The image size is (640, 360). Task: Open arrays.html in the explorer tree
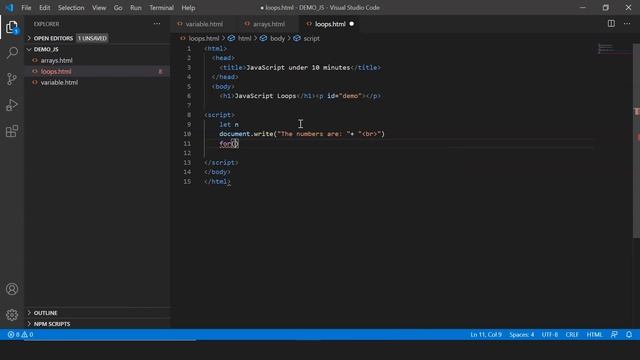coord(56,60)
